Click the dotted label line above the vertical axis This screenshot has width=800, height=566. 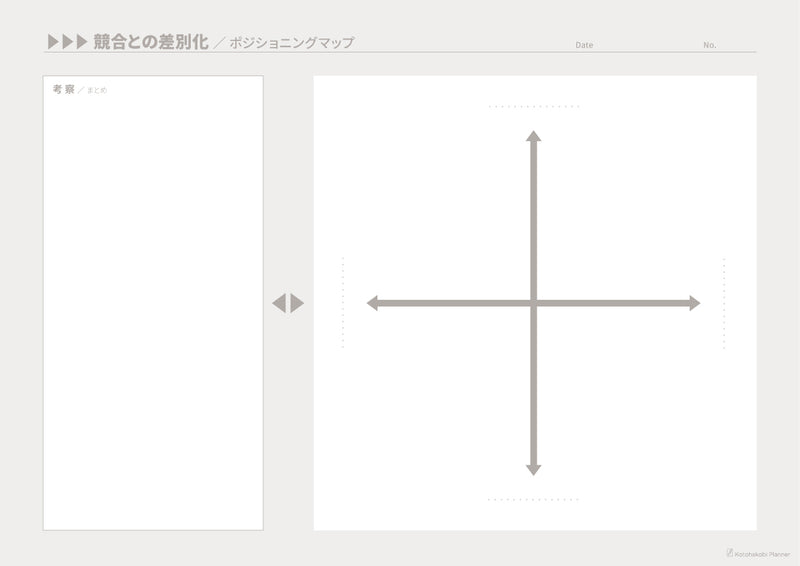[534, 107]
